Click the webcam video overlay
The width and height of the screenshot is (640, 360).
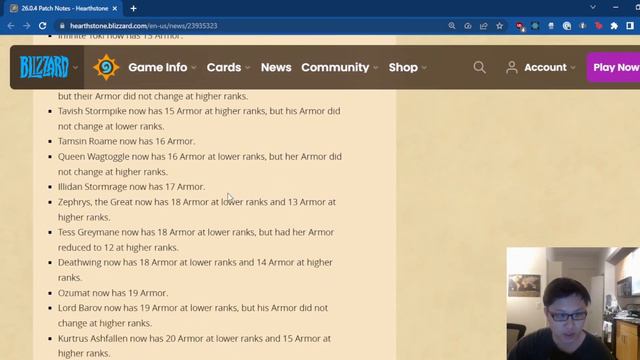pos(573,304)
